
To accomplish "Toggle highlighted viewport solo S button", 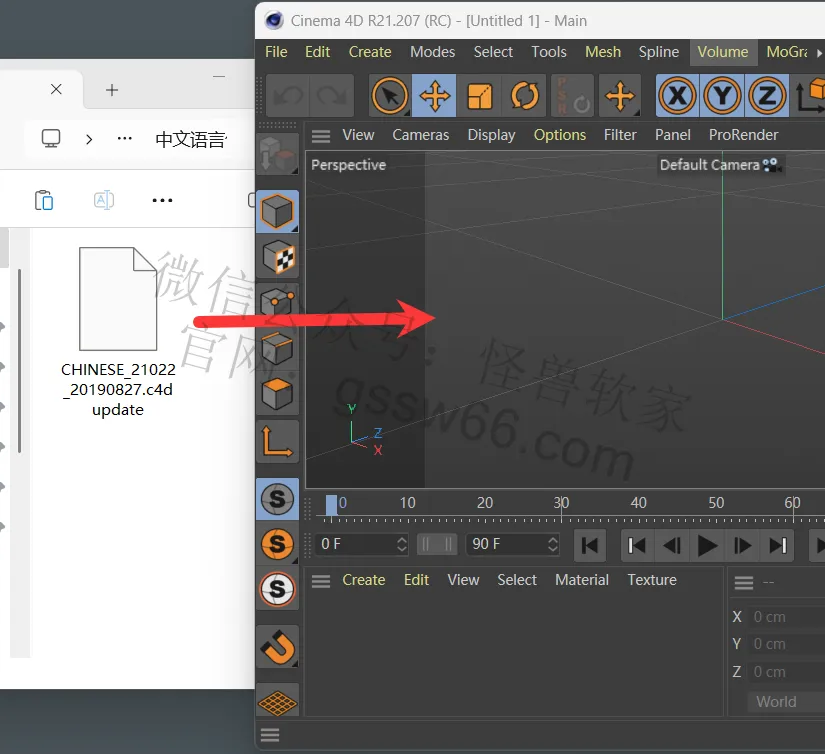I will (277, 498).
